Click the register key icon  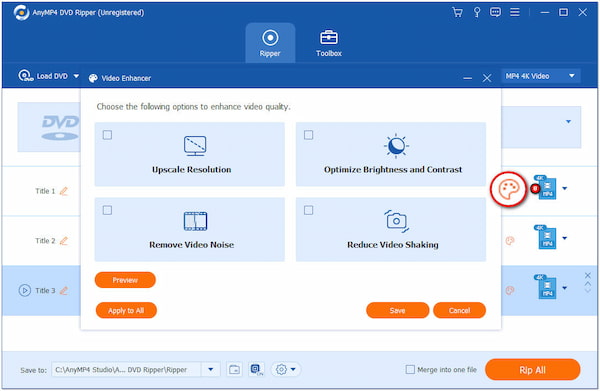coord(477,12)
